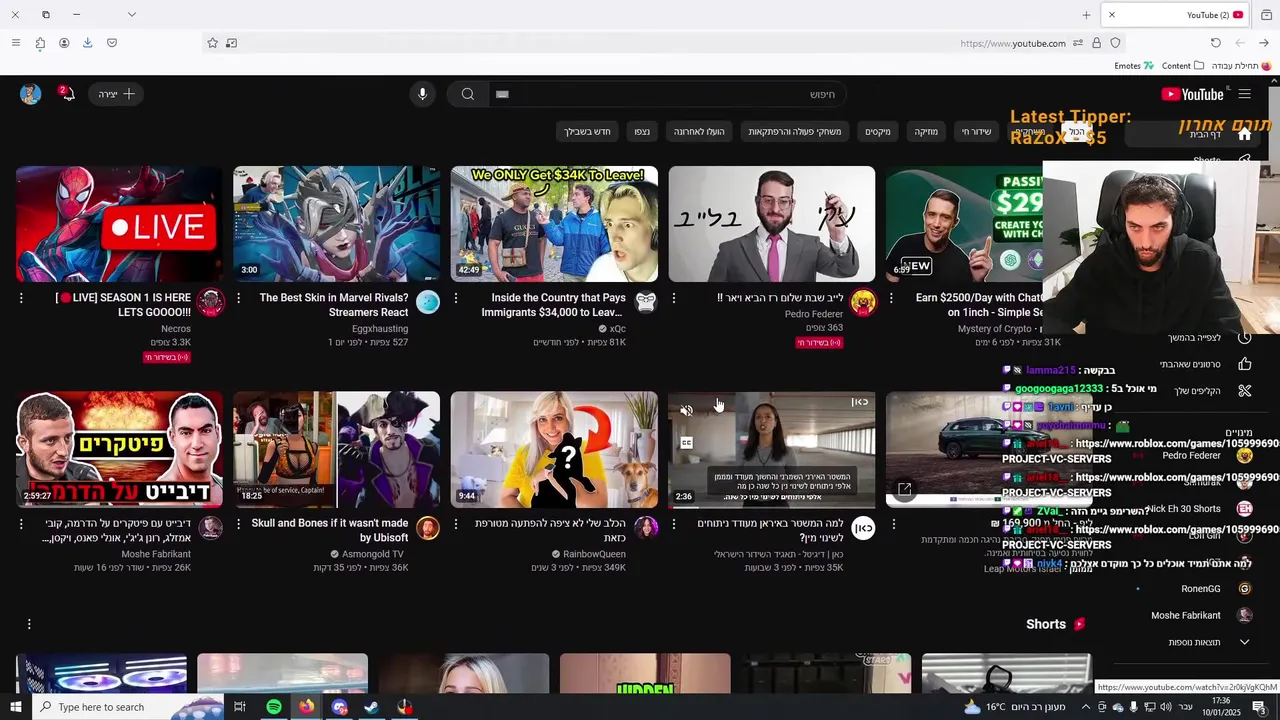Select the 'שידור חי' filter chip
Screen dimensions: 1280x720
pos(977,132)
